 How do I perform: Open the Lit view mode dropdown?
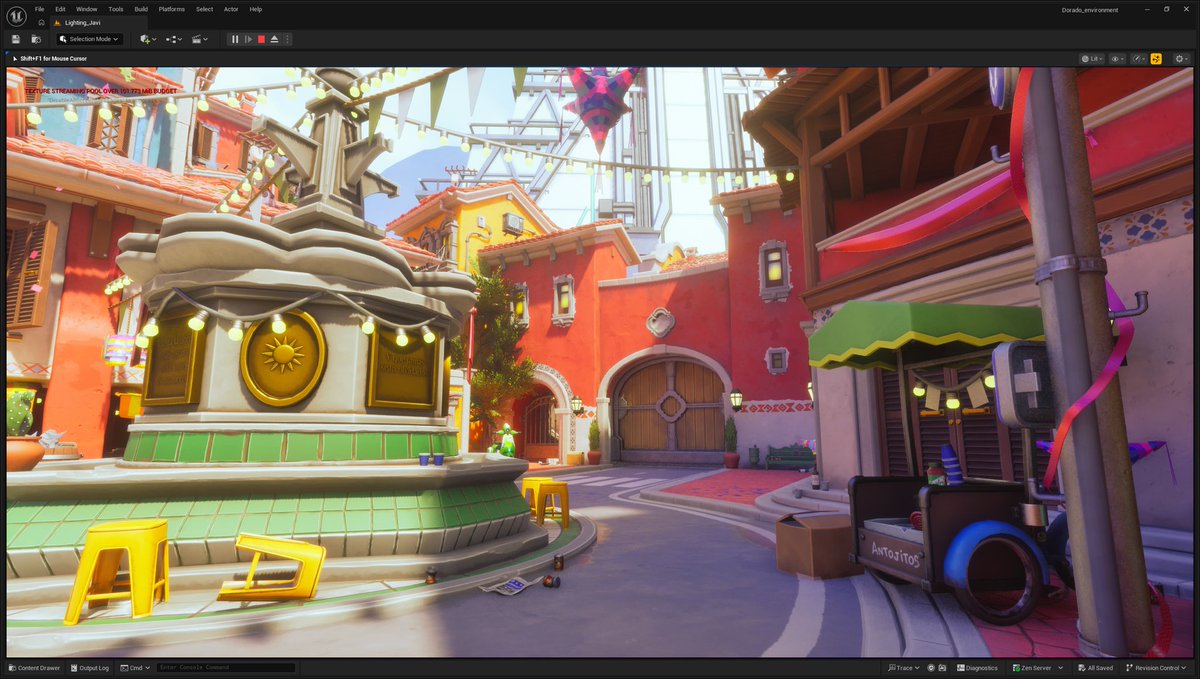coord(1091,58)
